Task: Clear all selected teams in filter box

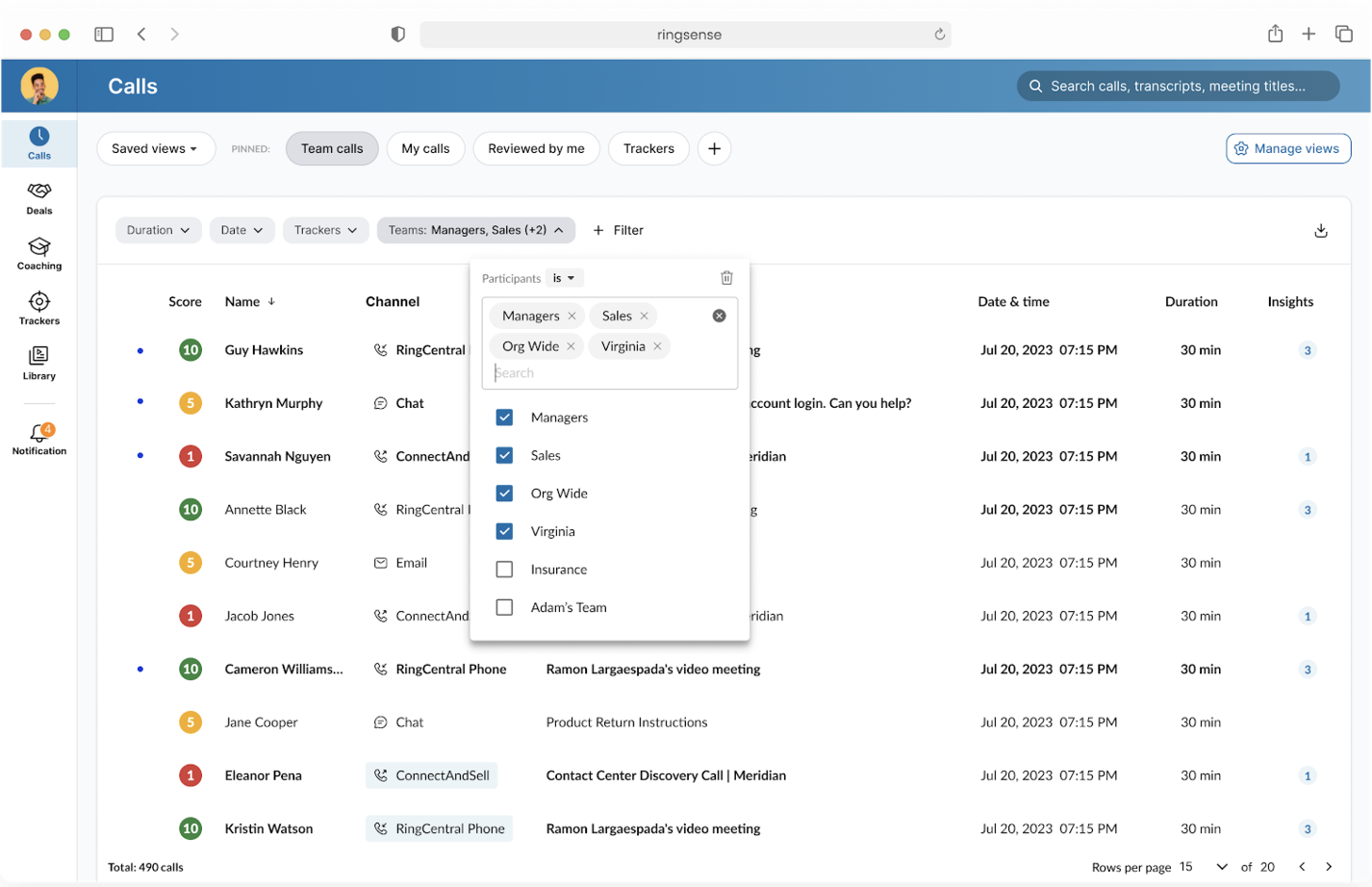Action: pos(719,317)
